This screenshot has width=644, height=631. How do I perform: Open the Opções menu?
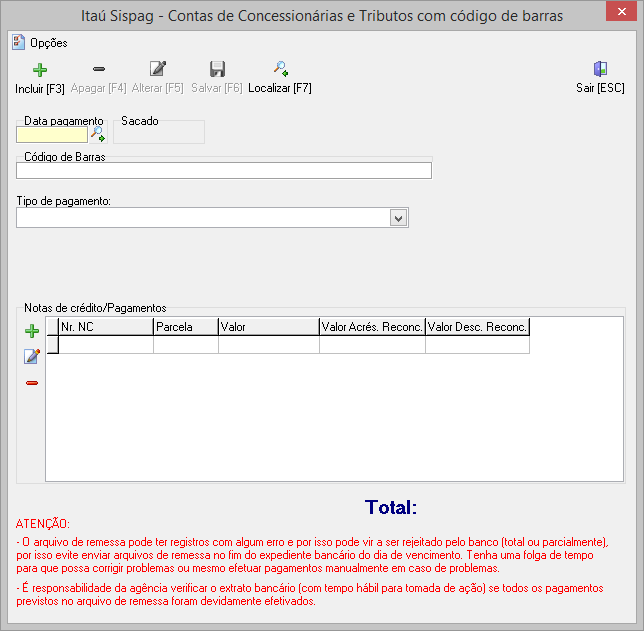49,43
